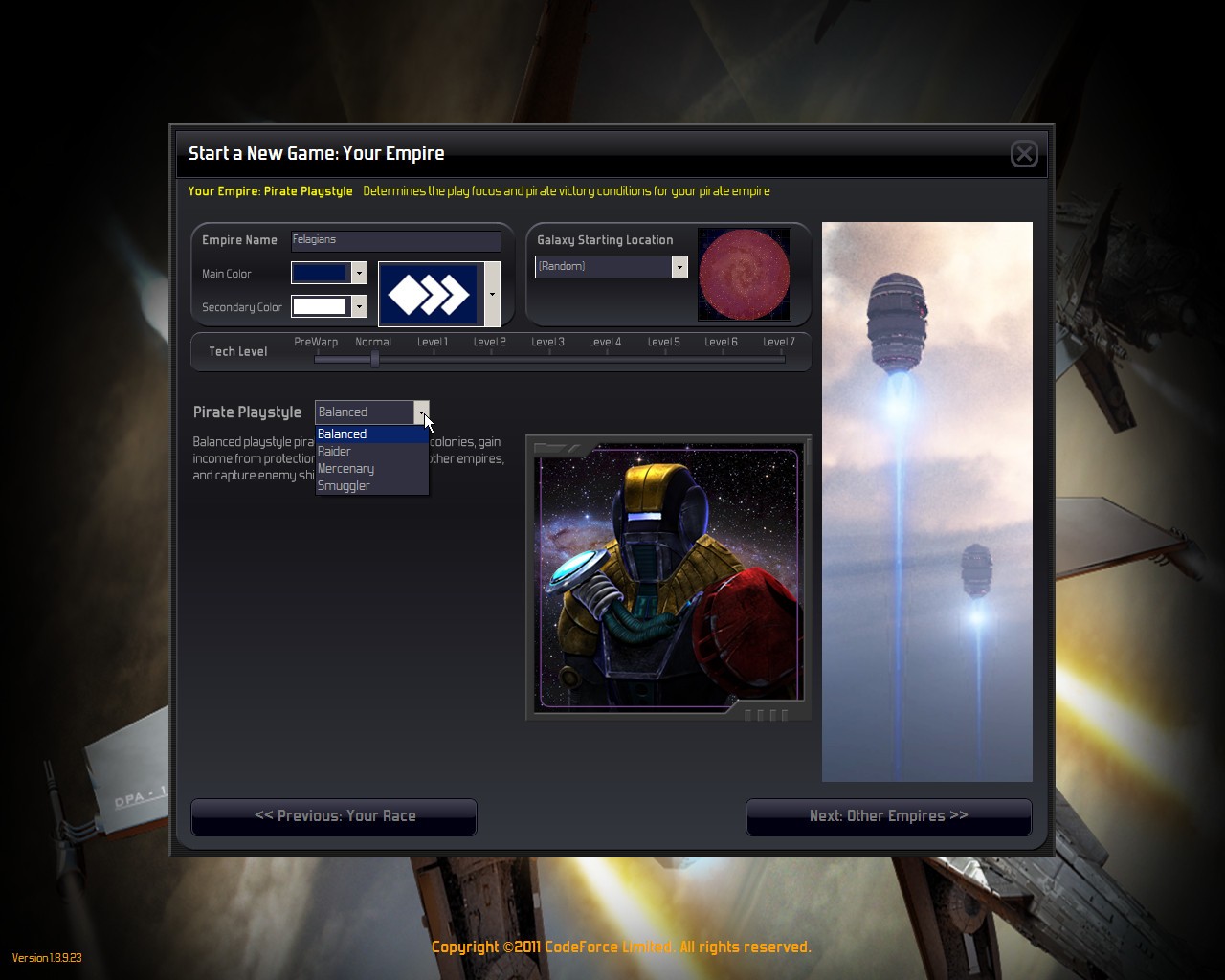Collapse the Pirate Playstyle dropdown arrow
The image size is (1225, 980).
coord(421,412)
